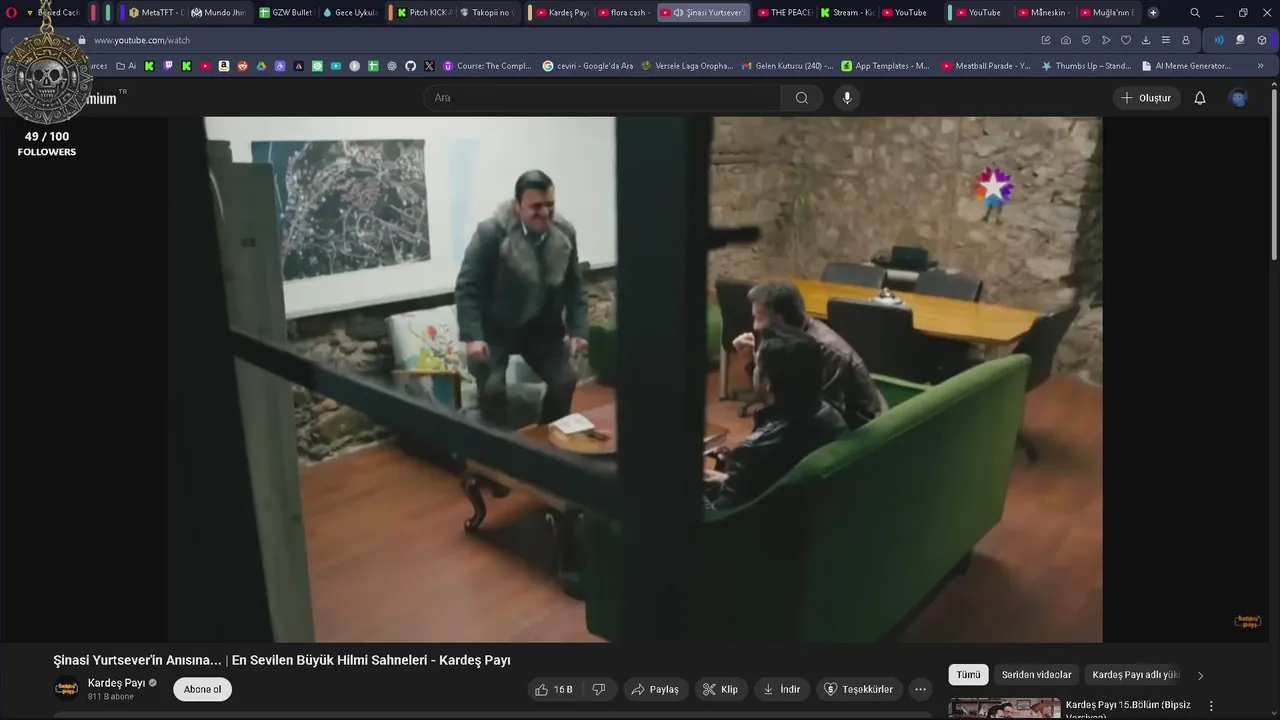Open edit/share page icon in address bar
Screen dimensions: 1280x720
(1046, 40)
